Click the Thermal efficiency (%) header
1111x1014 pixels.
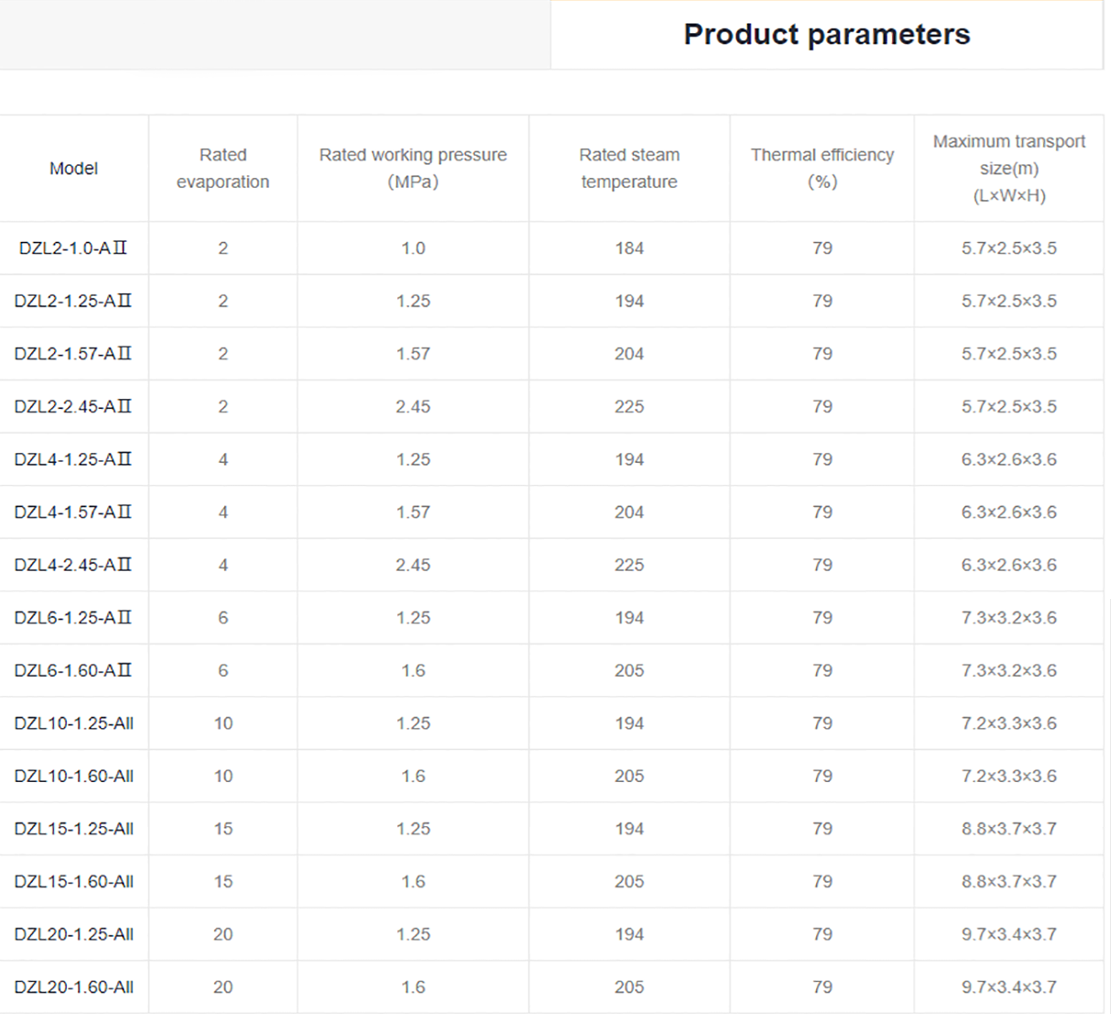(x=822, y=168)
